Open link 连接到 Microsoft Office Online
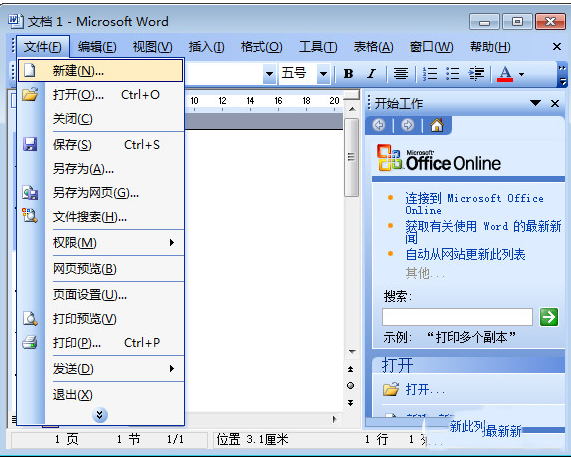The height and width of the screenshot is (457, 571). click(x=474, y=204)
